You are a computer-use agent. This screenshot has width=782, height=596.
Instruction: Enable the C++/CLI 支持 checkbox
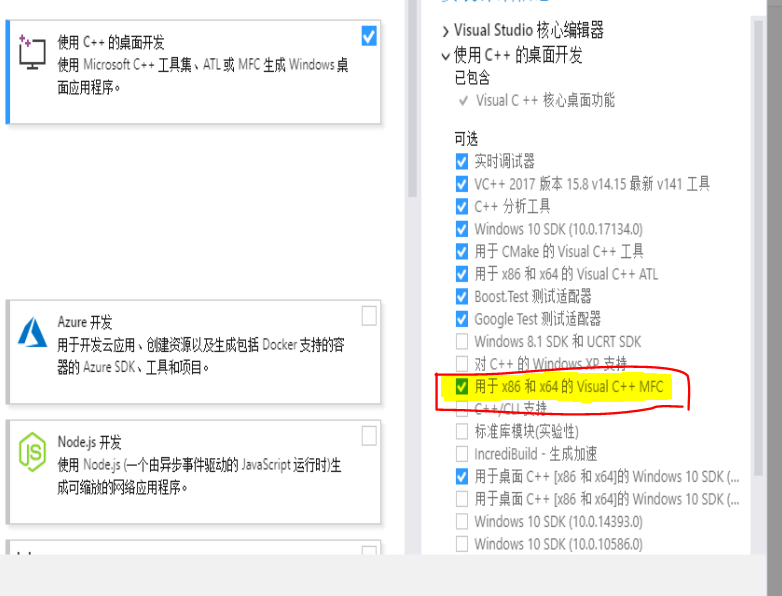click(462, 409)
